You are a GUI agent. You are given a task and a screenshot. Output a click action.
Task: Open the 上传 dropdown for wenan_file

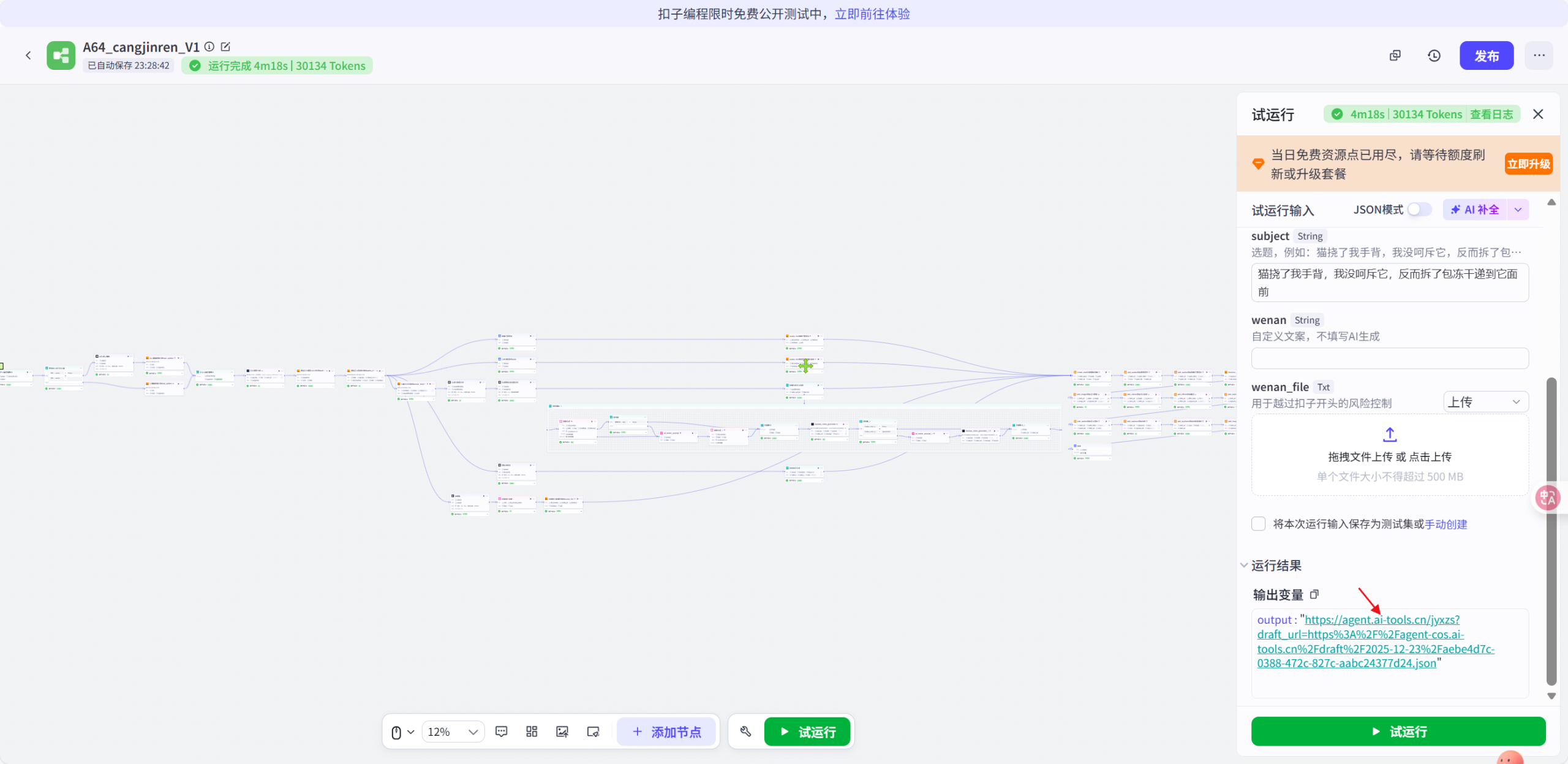1485,402
